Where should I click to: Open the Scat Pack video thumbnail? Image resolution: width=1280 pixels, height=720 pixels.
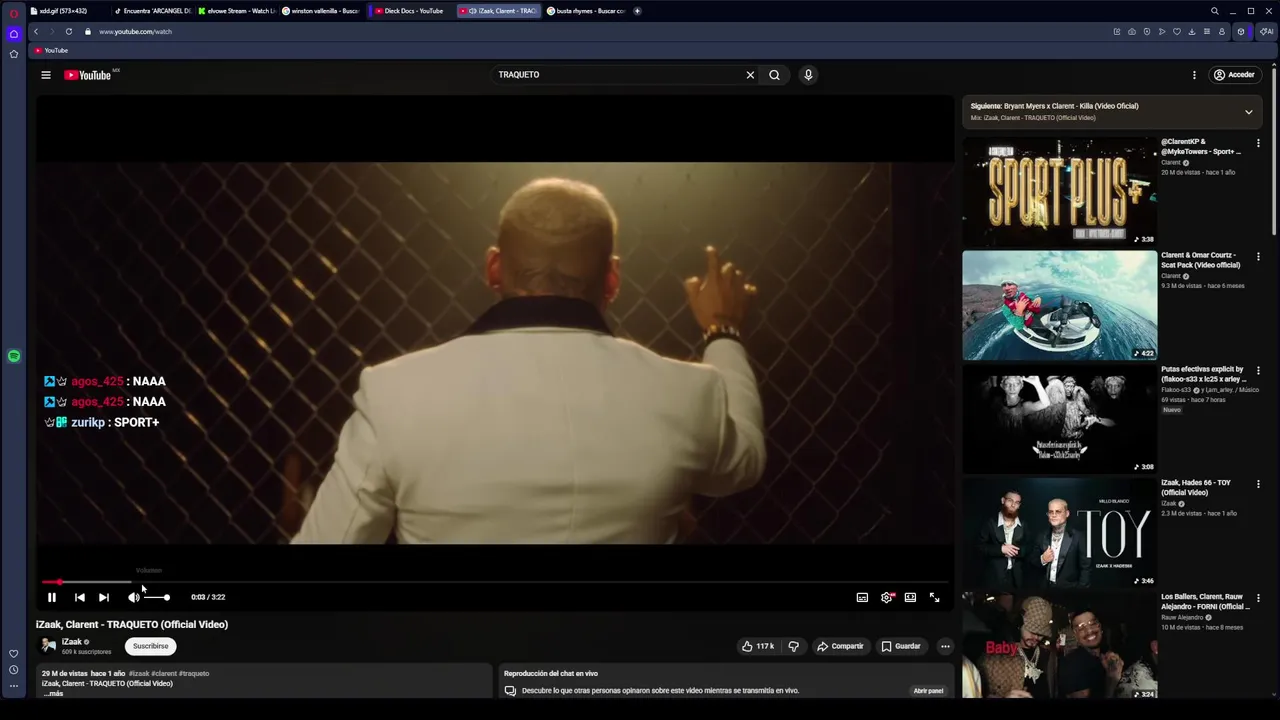coord(1059,305)
